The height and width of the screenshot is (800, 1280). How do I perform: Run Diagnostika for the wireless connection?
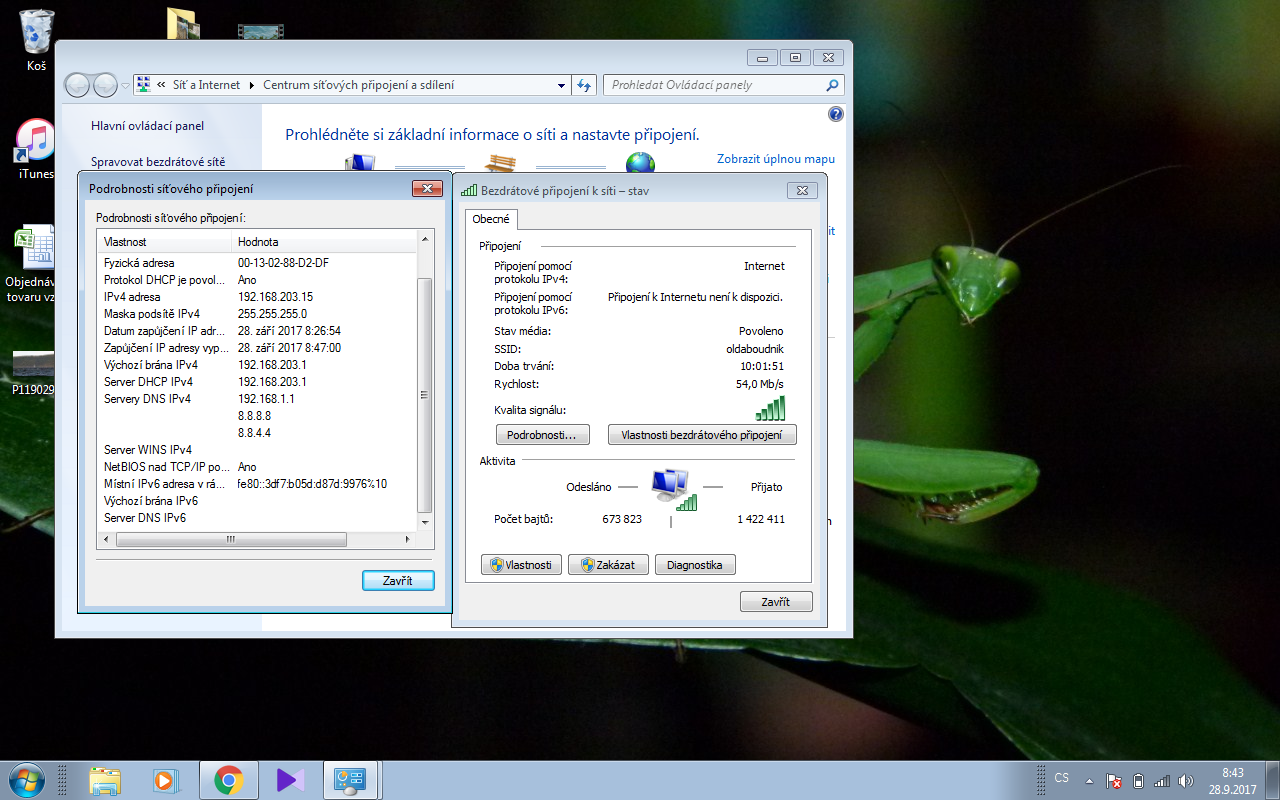695,565
